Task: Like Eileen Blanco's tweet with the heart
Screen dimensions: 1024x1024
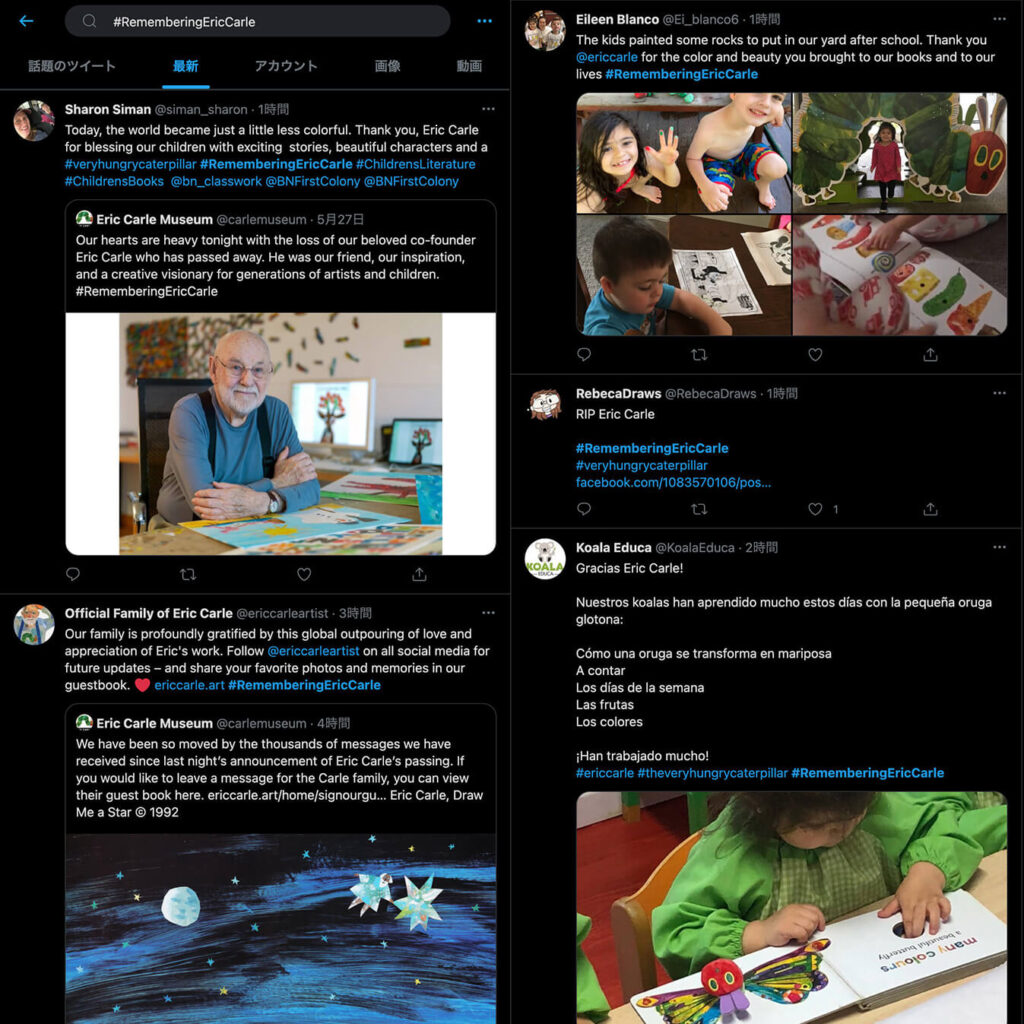Action: (815, 355)
